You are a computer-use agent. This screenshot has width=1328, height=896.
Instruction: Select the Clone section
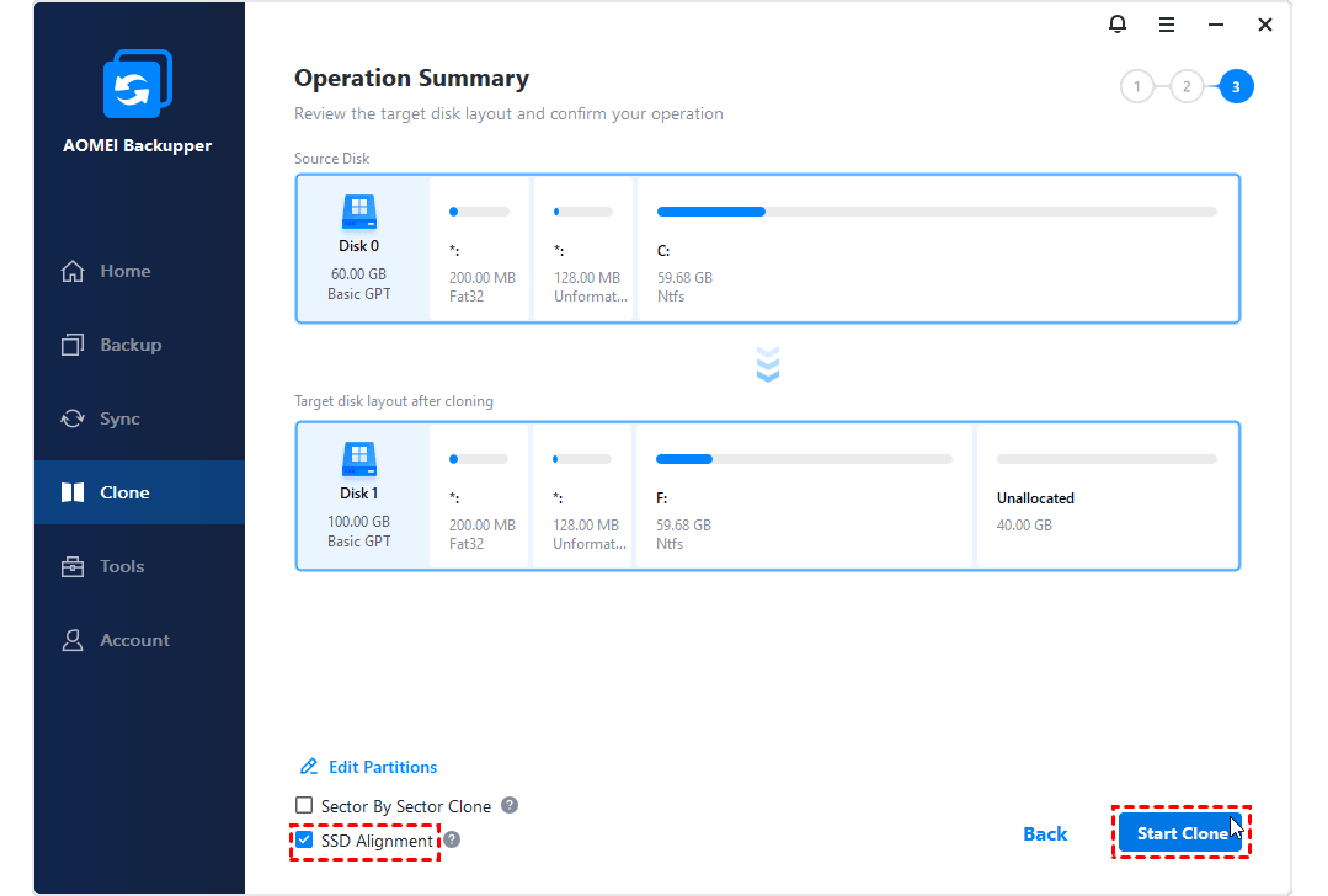click(x=139, y=492)
